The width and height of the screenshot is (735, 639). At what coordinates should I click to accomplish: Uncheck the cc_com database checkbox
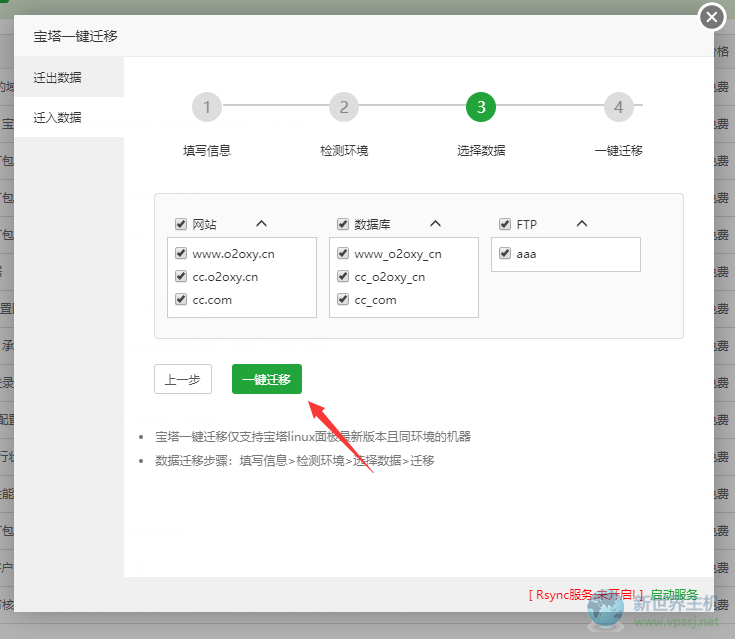[343, 299]
